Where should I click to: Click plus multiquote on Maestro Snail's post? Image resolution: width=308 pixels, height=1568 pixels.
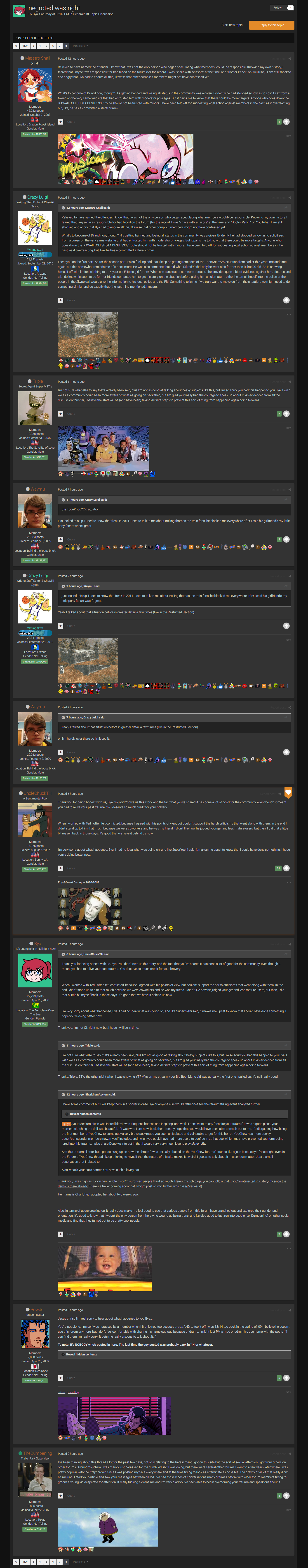tap(60, 122)
